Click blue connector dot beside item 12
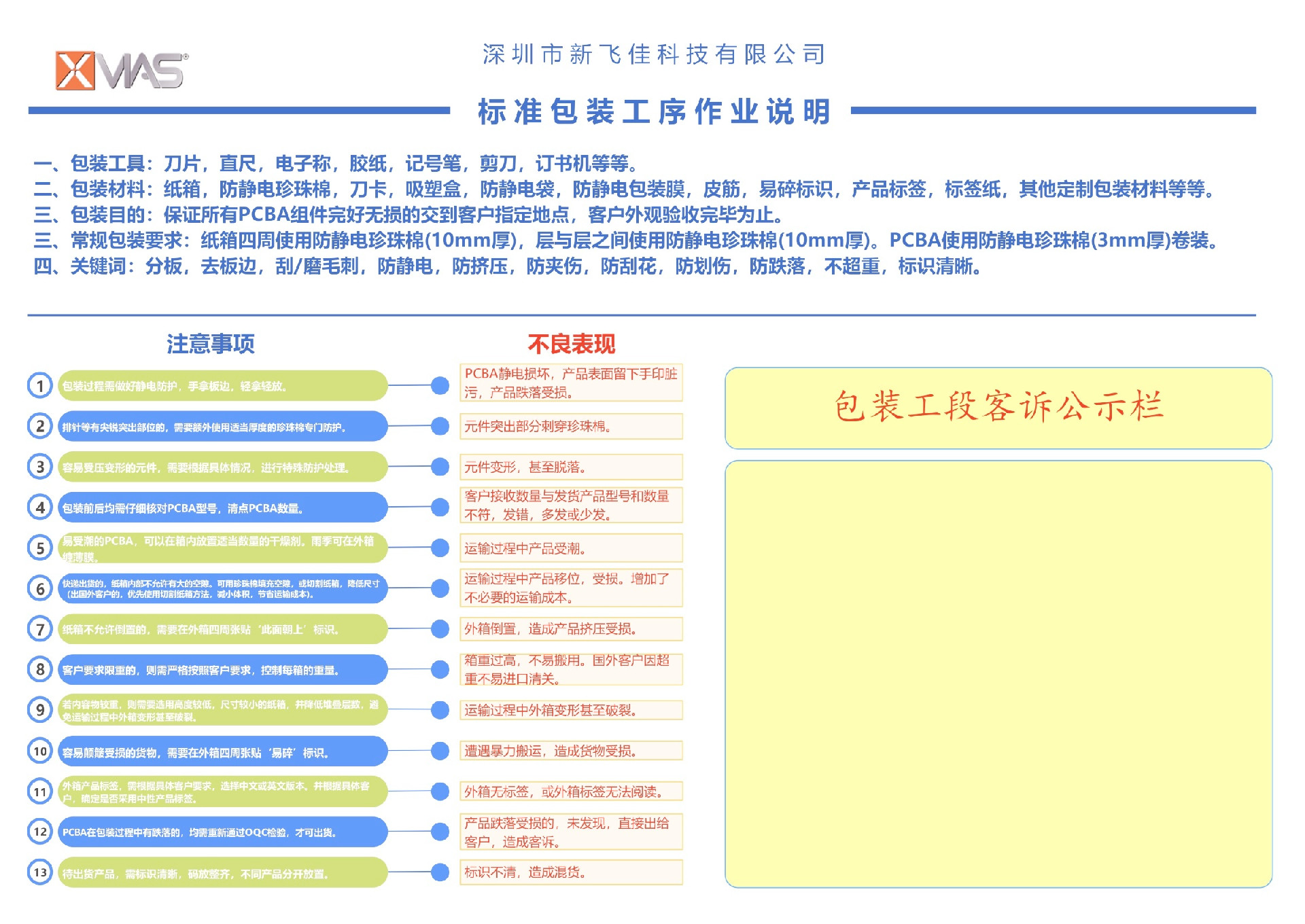Viewport: 1305px width, 924px height. pyautogui.click(x=440, y=832)
